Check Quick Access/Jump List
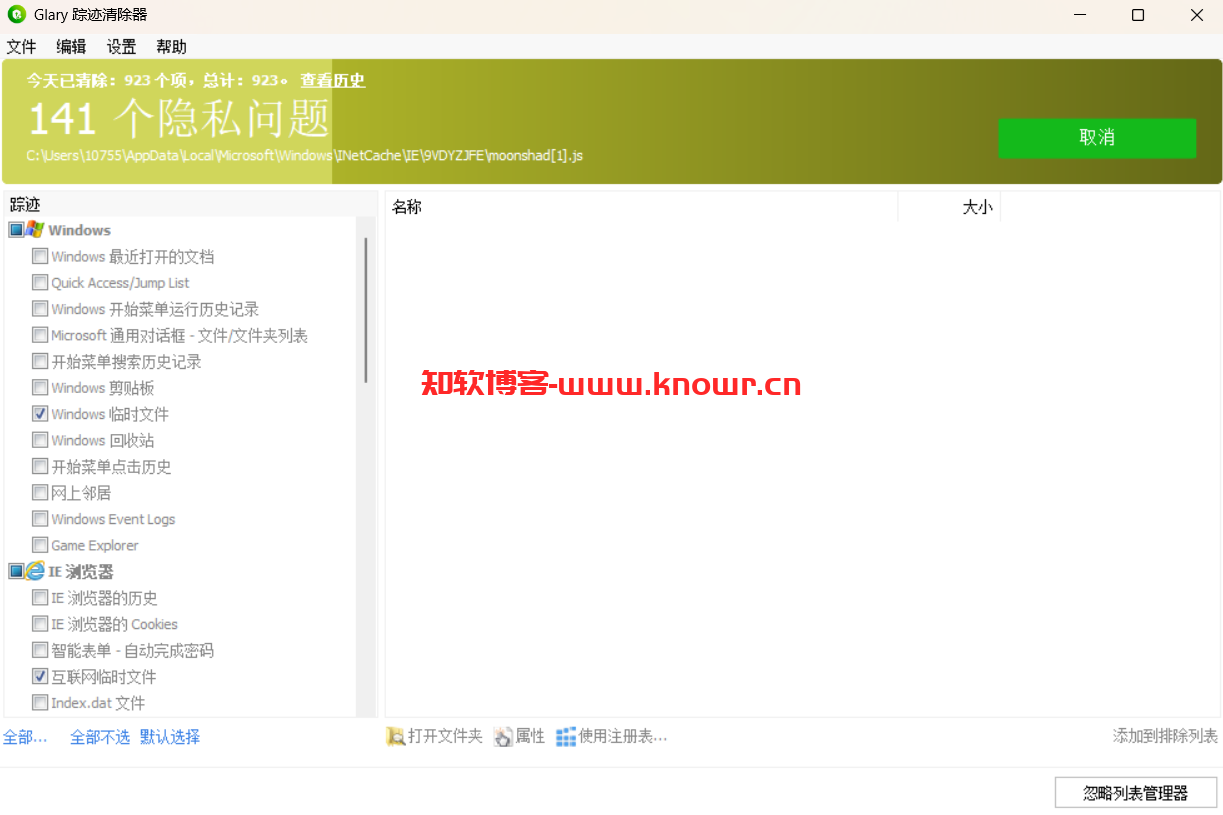Viewport: 1223px width, 815px height. tap(40, 282)
